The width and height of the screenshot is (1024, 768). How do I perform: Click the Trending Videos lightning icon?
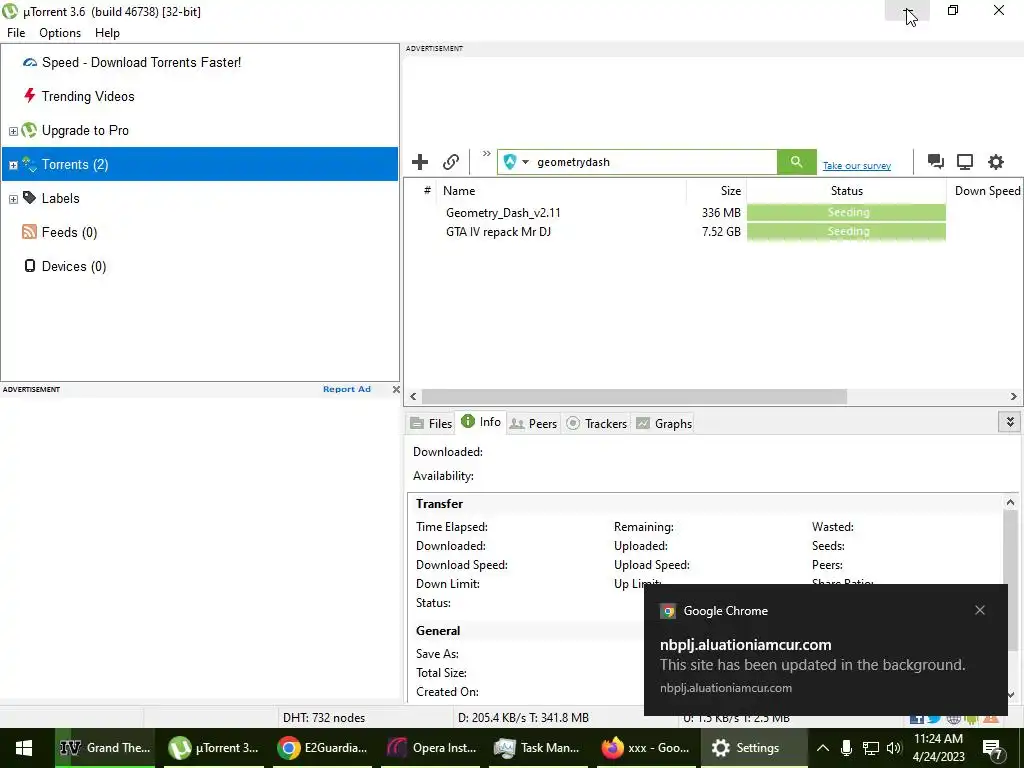pyautogui.click(x=29, y=96)
